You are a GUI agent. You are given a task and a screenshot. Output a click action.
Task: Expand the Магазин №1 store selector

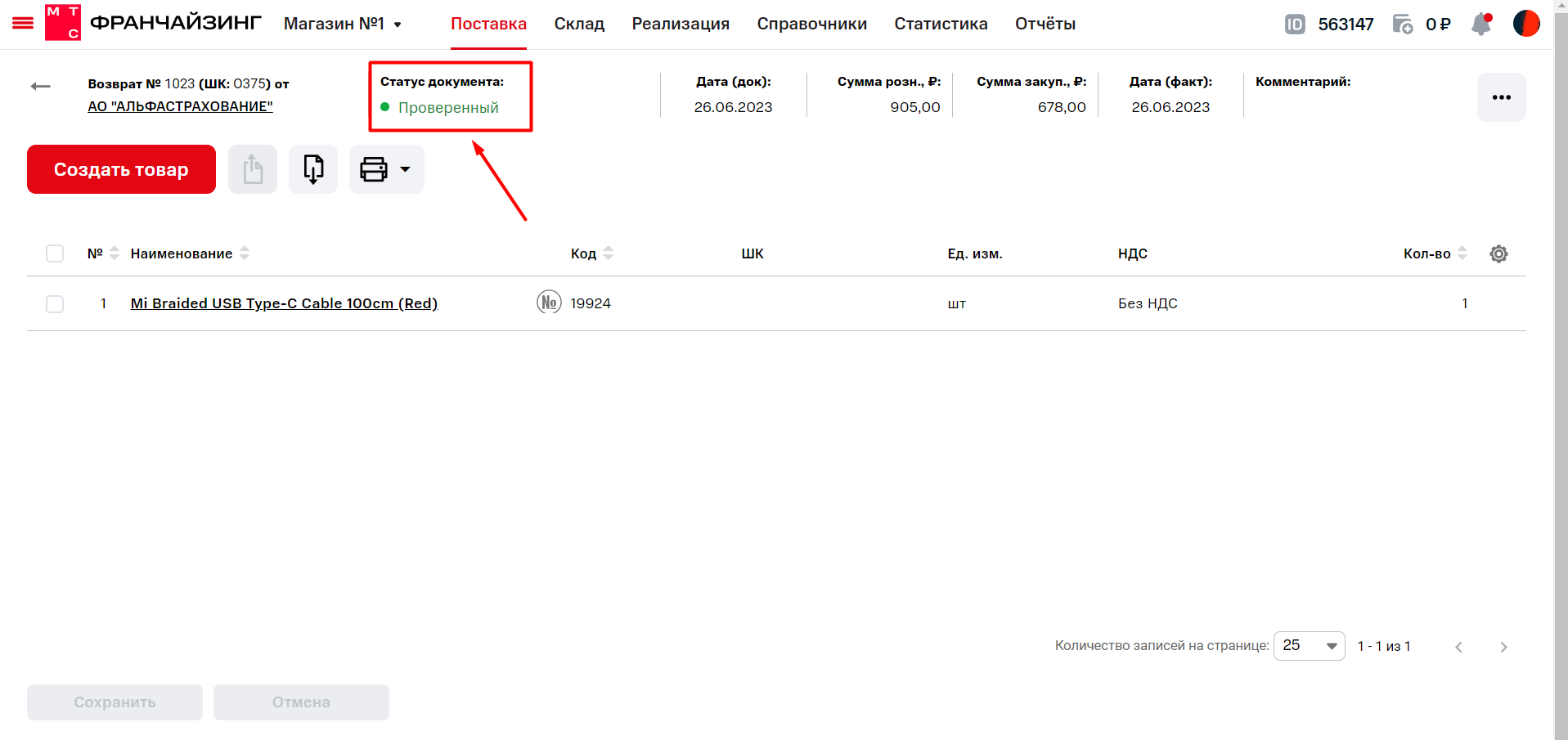tap(343, 24)
